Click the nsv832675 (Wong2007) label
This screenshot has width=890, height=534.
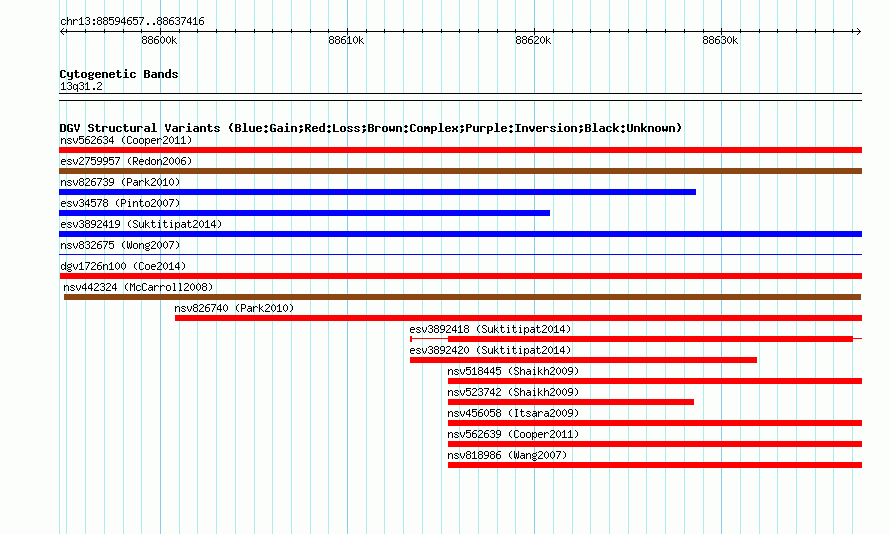click(120, 245)
